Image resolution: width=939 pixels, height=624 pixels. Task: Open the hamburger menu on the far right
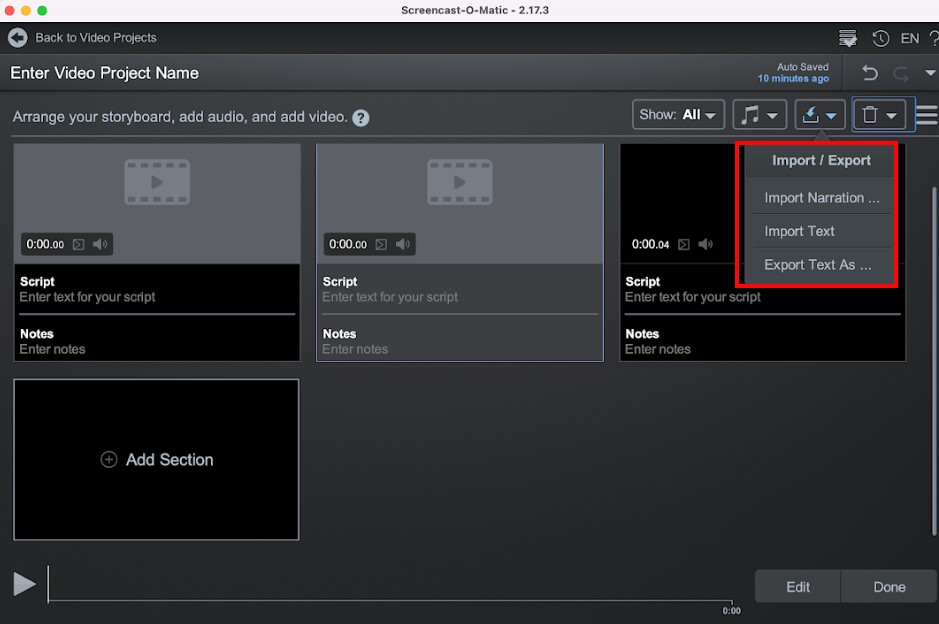point(927,113)
